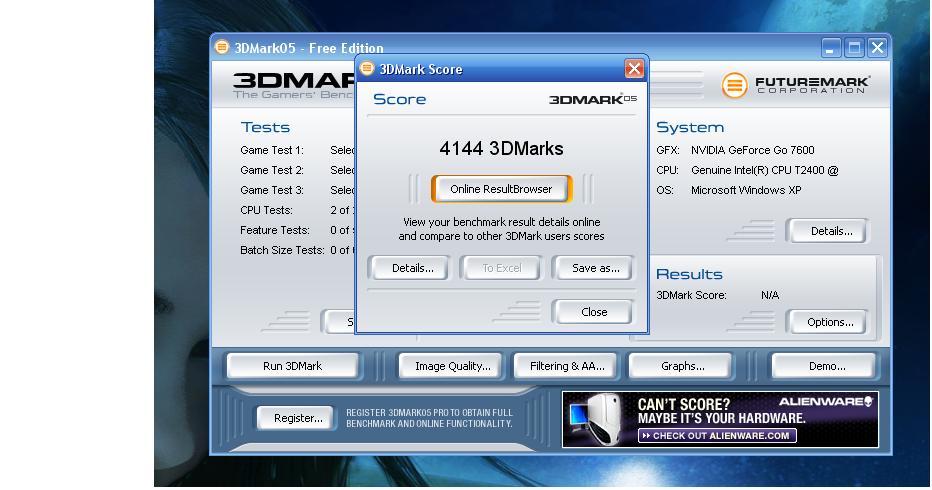The width and height of the screenshot is (932, 490).
Task: Click the Game Test 3 label
Action: 272,190
